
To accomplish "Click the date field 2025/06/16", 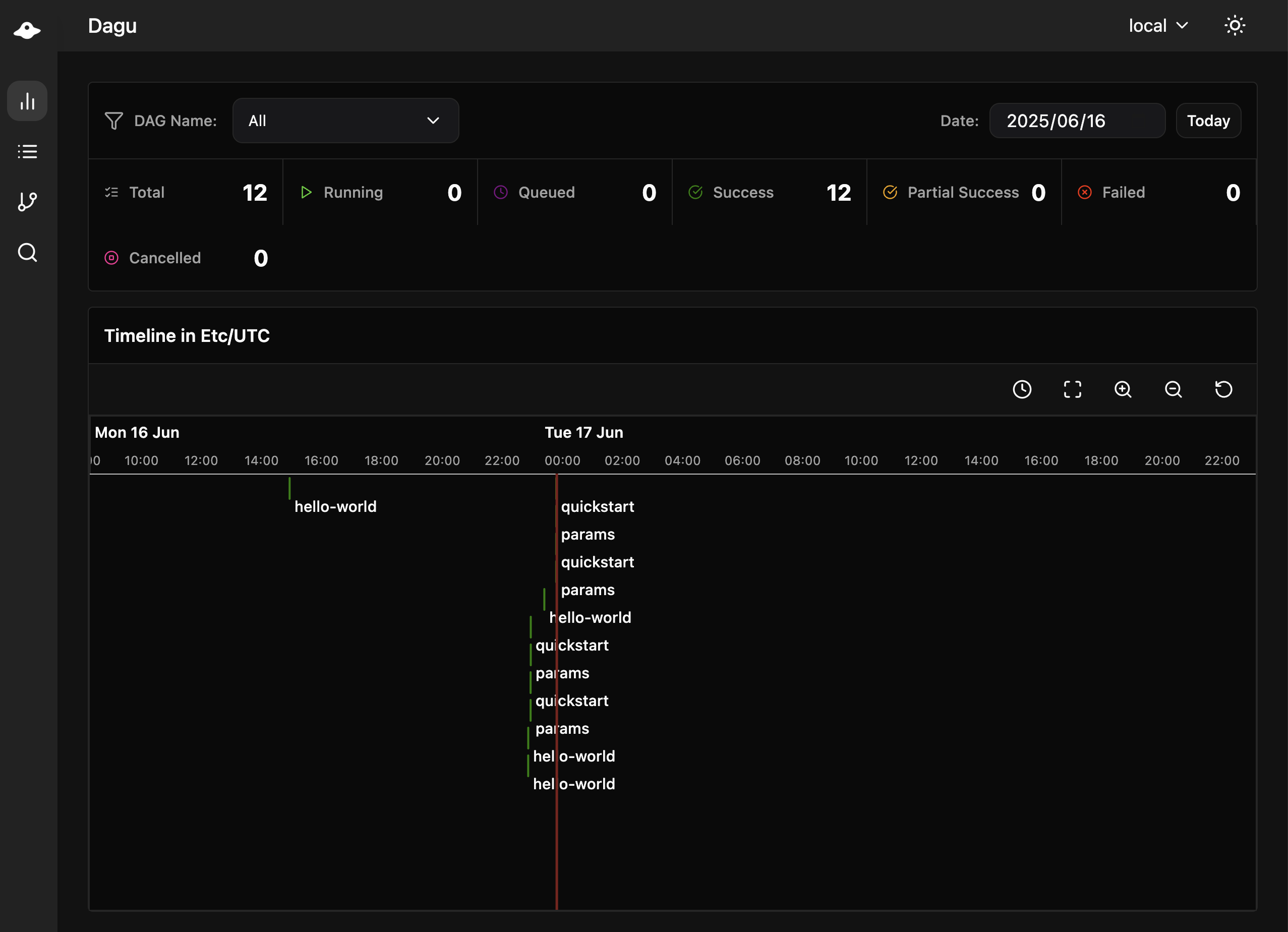I will [1077, 121].
